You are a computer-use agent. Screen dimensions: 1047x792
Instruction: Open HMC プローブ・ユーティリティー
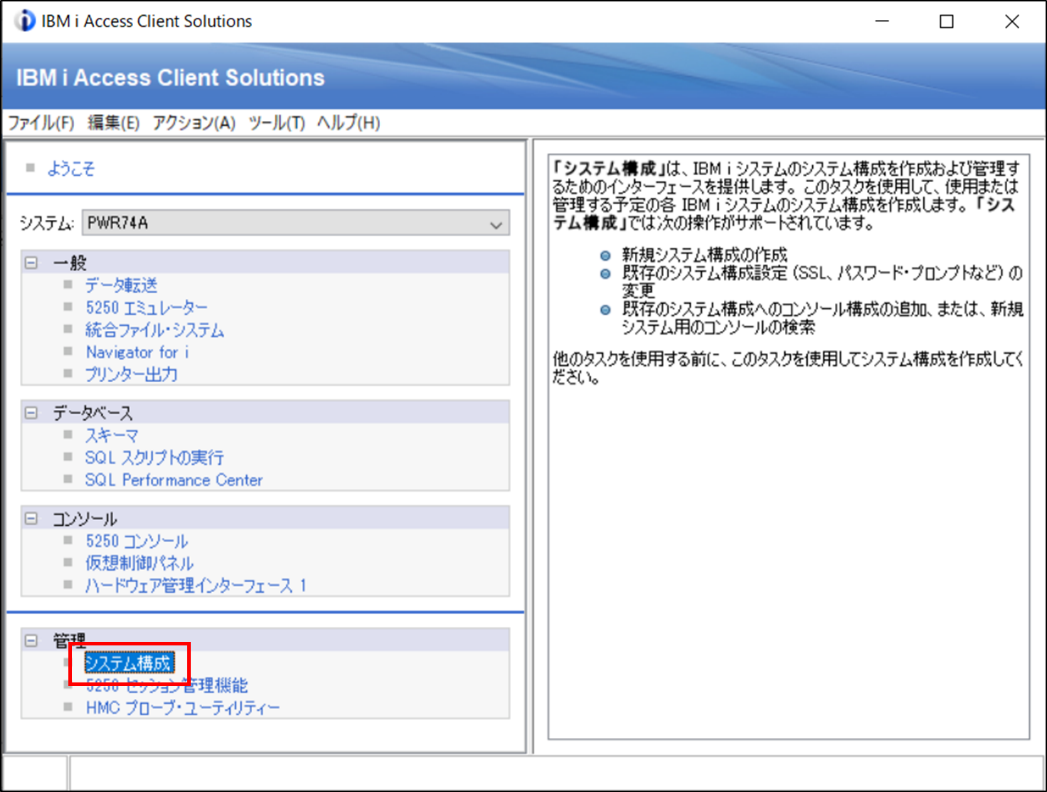(x=182, y=708)
